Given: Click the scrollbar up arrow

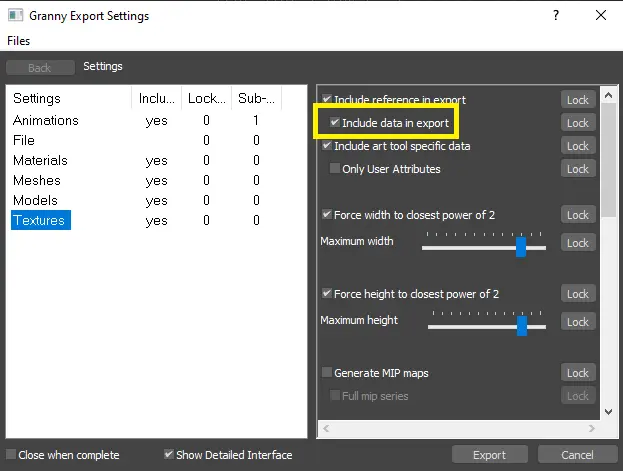Looking at the screenshot, I should [607, 95].
